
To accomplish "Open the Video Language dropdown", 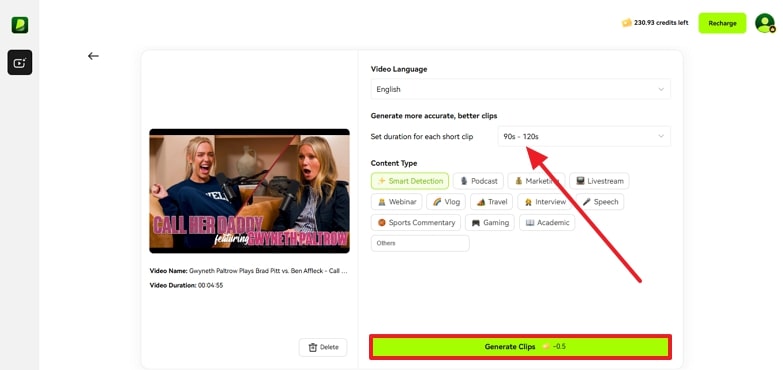I will pos(520,89).
